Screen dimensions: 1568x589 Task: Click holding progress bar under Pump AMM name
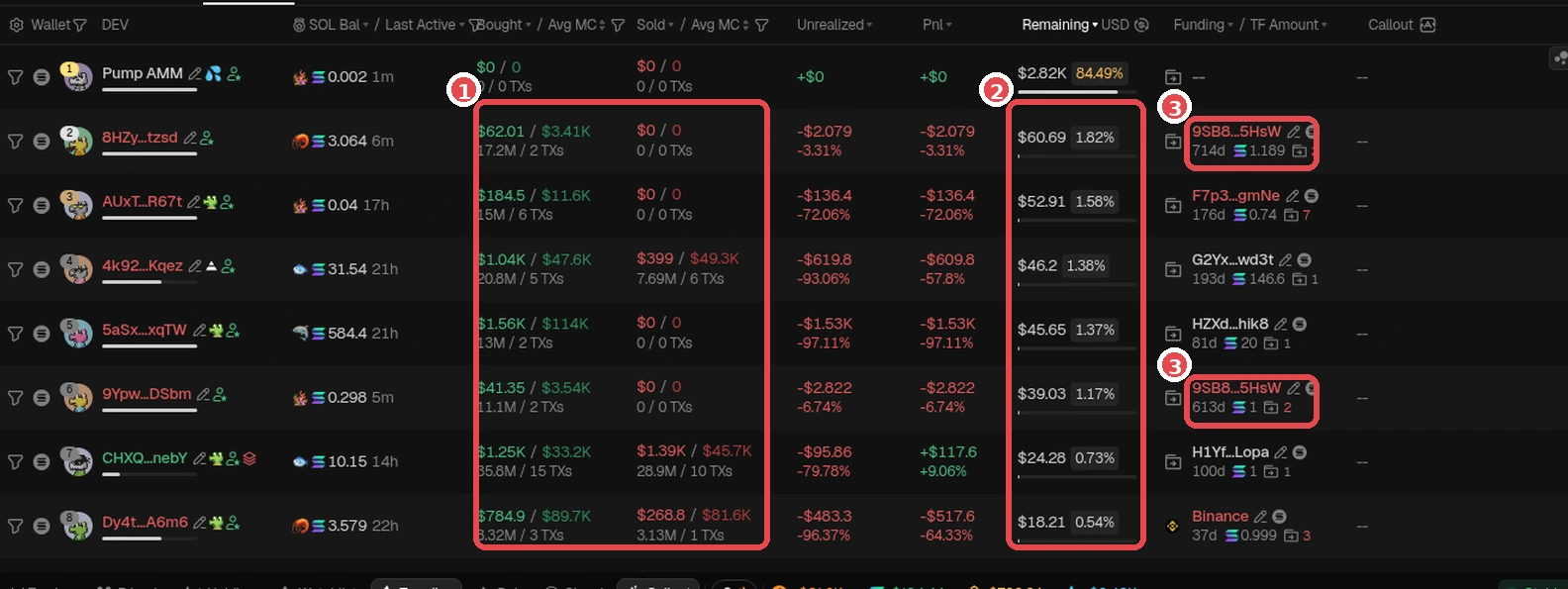click(149, 90)
